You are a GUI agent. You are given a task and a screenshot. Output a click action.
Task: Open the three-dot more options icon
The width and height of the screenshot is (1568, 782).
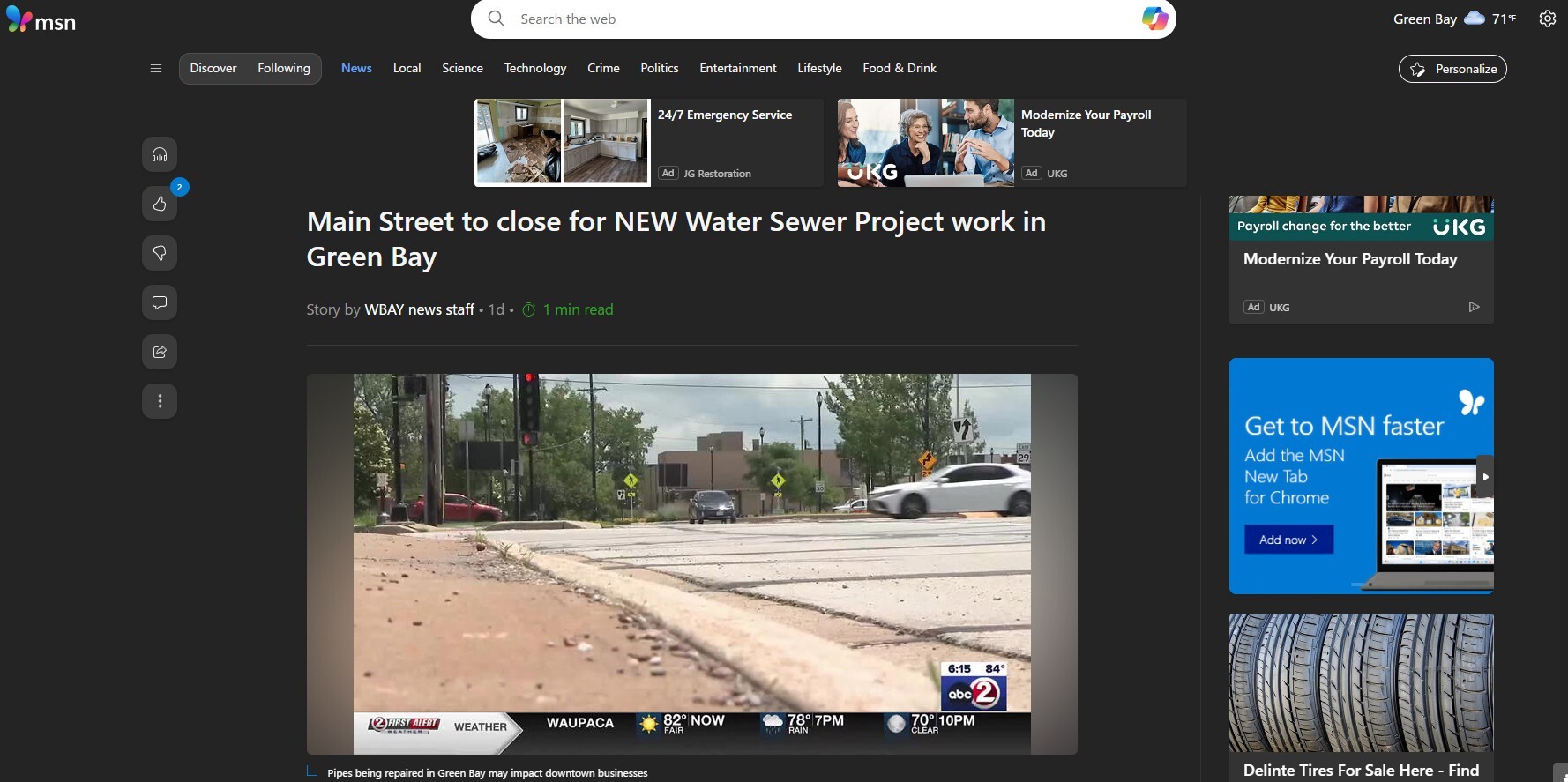pos(160,402)
